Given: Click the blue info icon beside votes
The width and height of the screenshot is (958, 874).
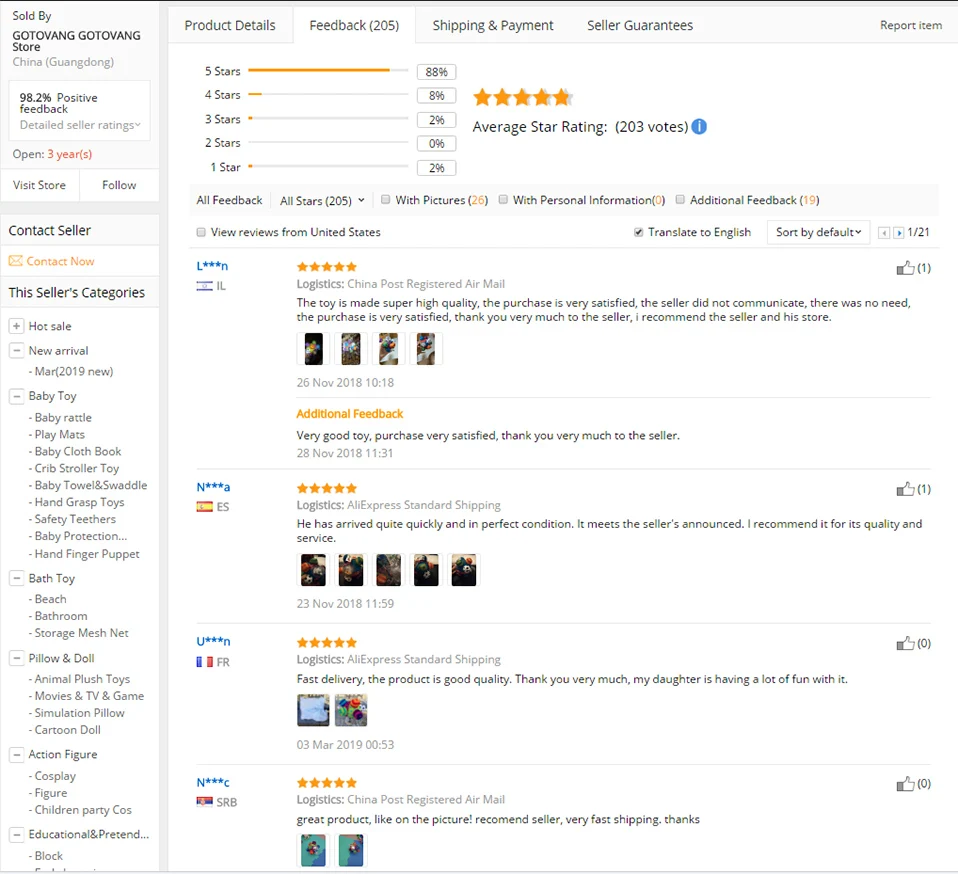Looking at the screenshot, I should click(x=699, y=126).
